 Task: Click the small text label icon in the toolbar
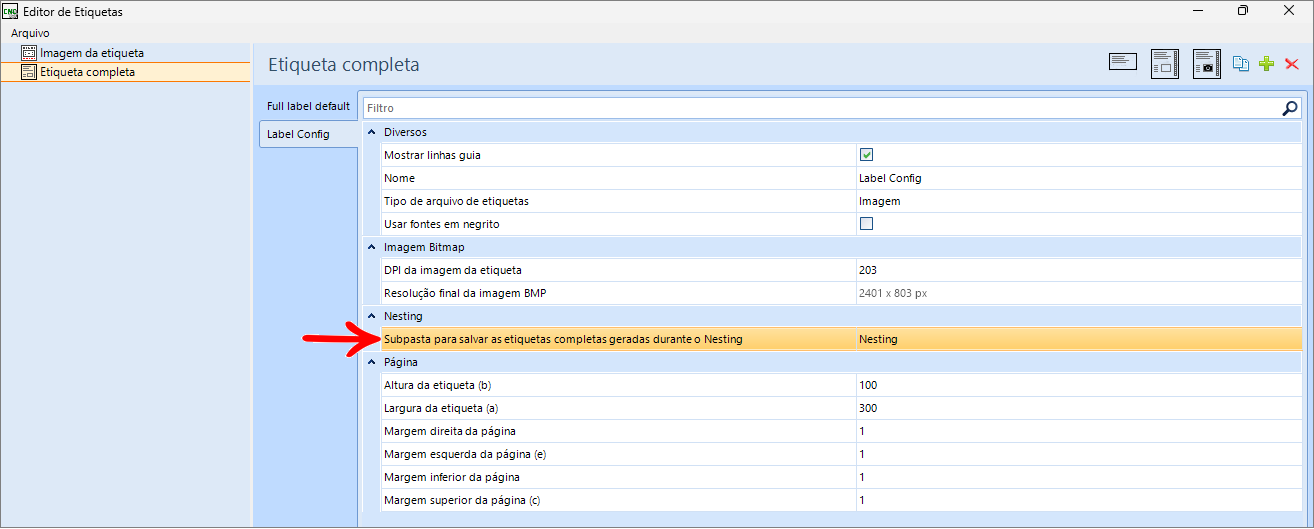pos(1123,62)
